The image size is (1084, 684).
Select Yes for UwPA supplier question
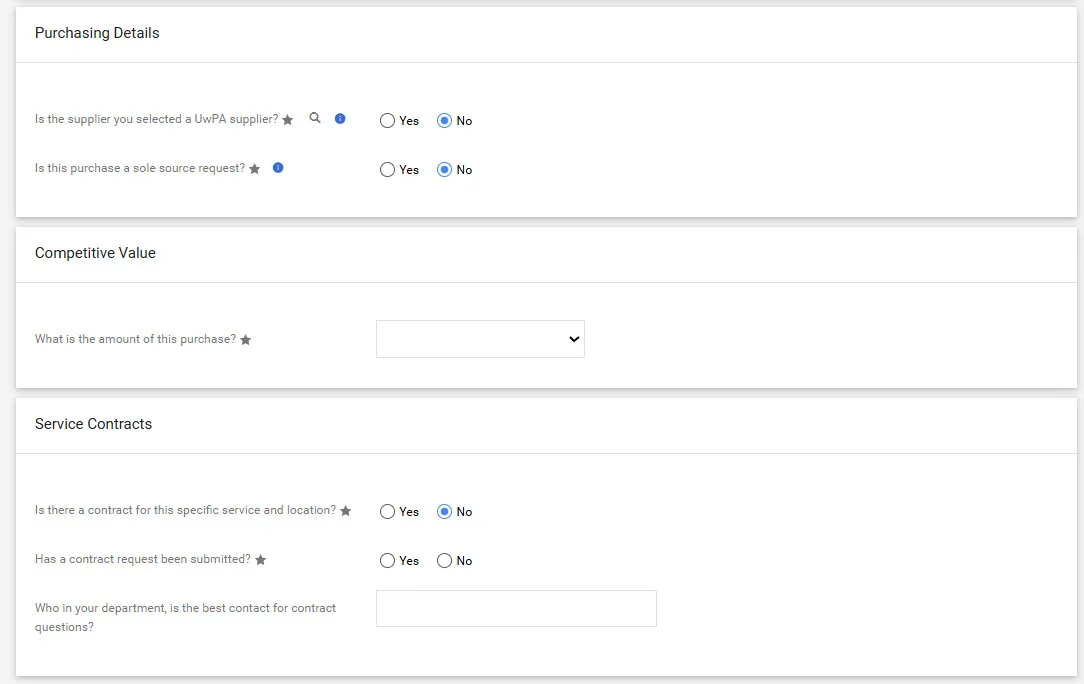coord(387,120)
